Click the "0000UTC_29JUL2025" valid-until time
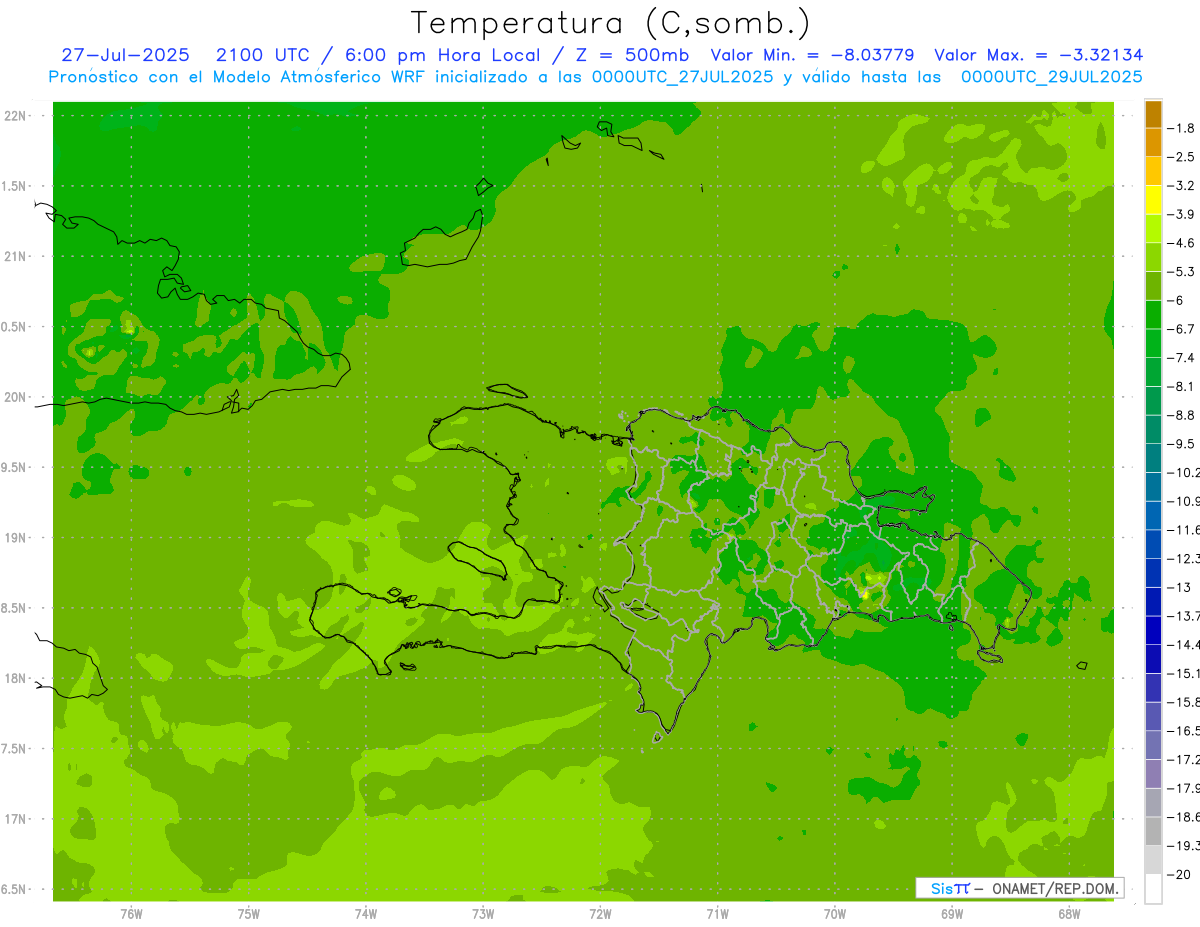The height and width of the screenshot is (927, 1200). [x=1051, y=76]
